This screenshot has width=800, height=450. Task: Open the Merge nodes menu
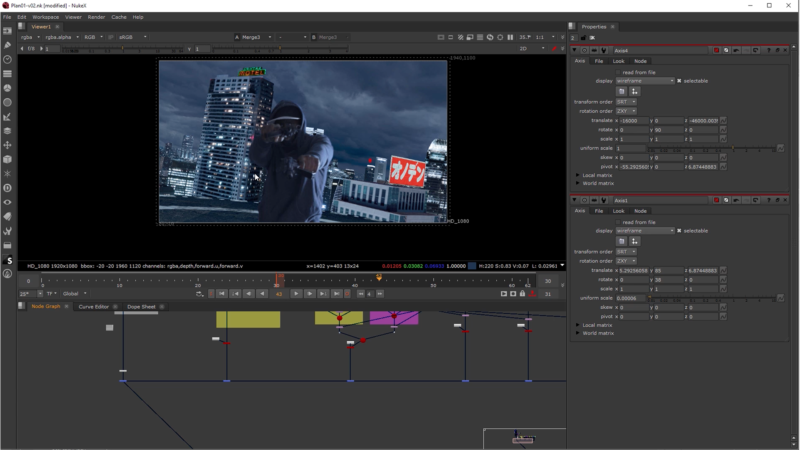7,131
